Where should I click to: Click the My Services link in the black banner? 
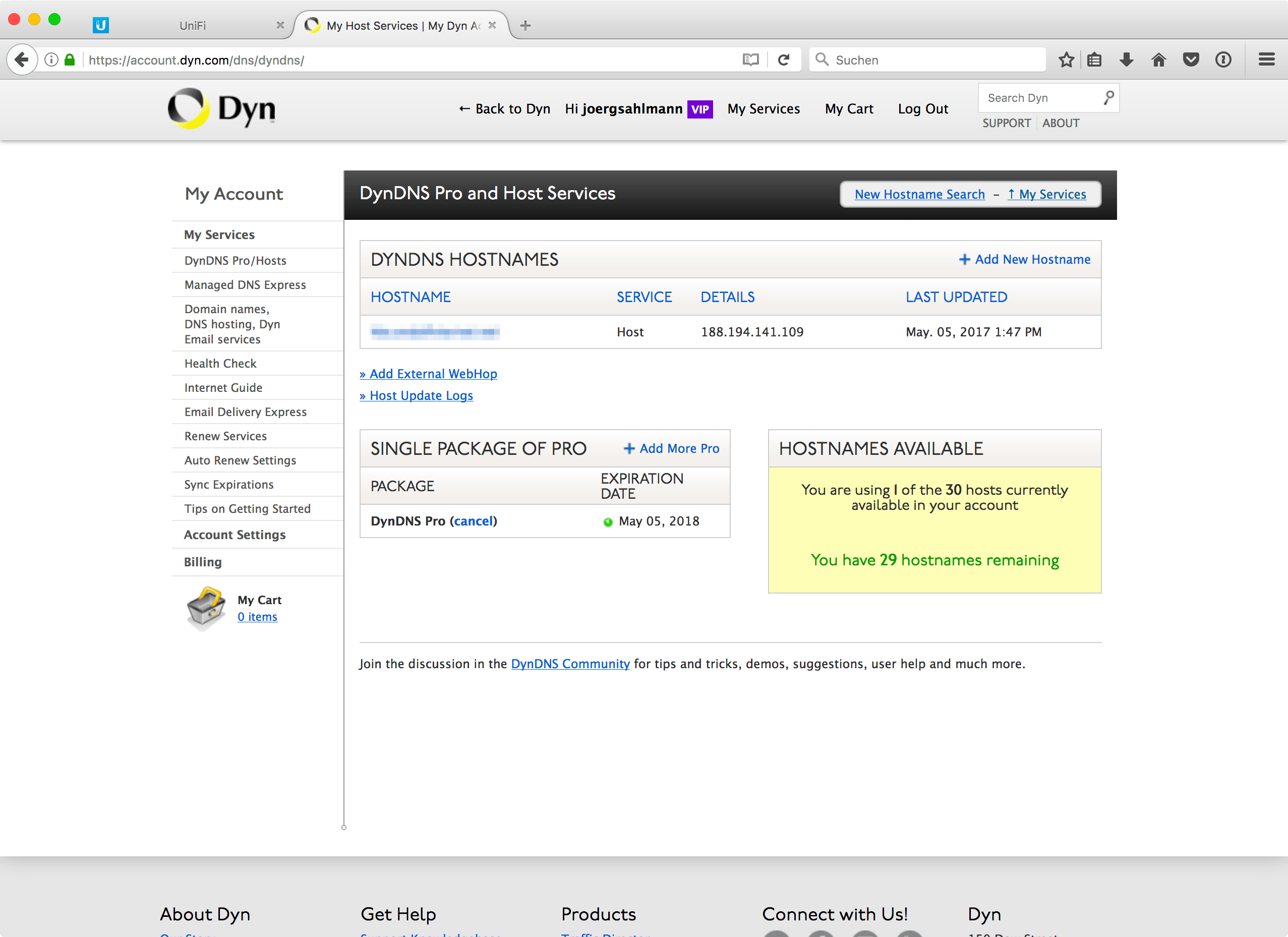(1046, 194)
